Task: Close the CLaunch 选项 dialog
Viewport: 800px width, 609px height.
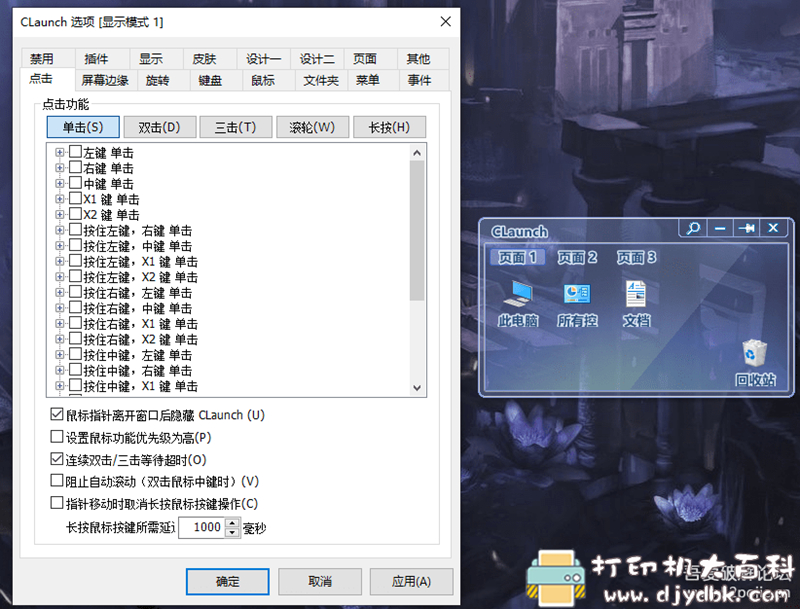Action: (x=445, y=21)
